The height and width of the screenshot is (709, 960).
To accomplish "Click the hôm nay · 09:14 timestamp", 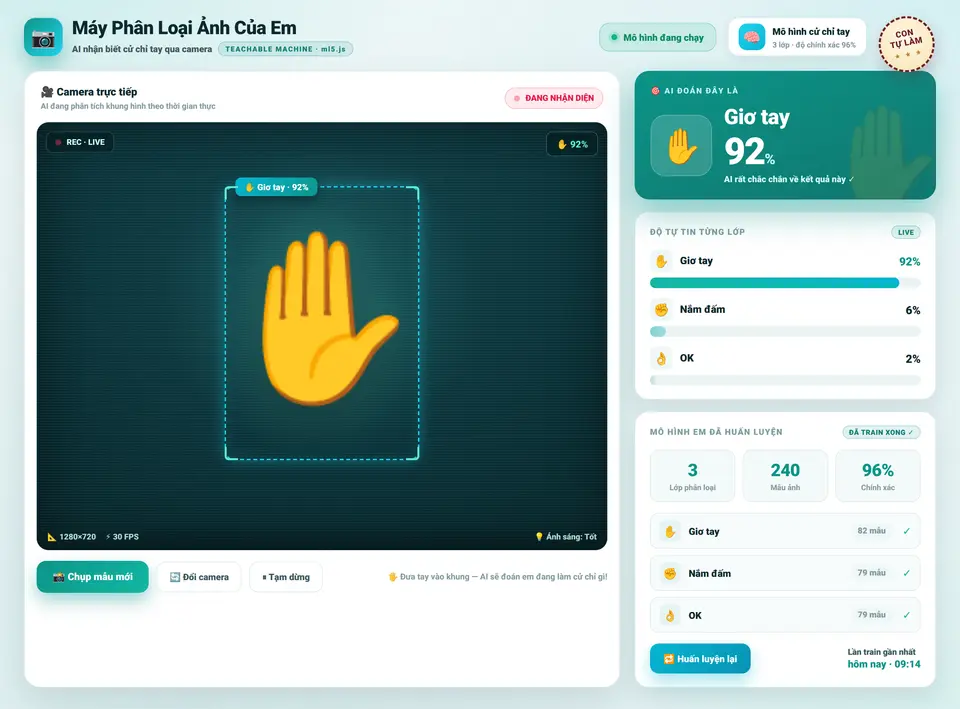I will tap(883, 664).
